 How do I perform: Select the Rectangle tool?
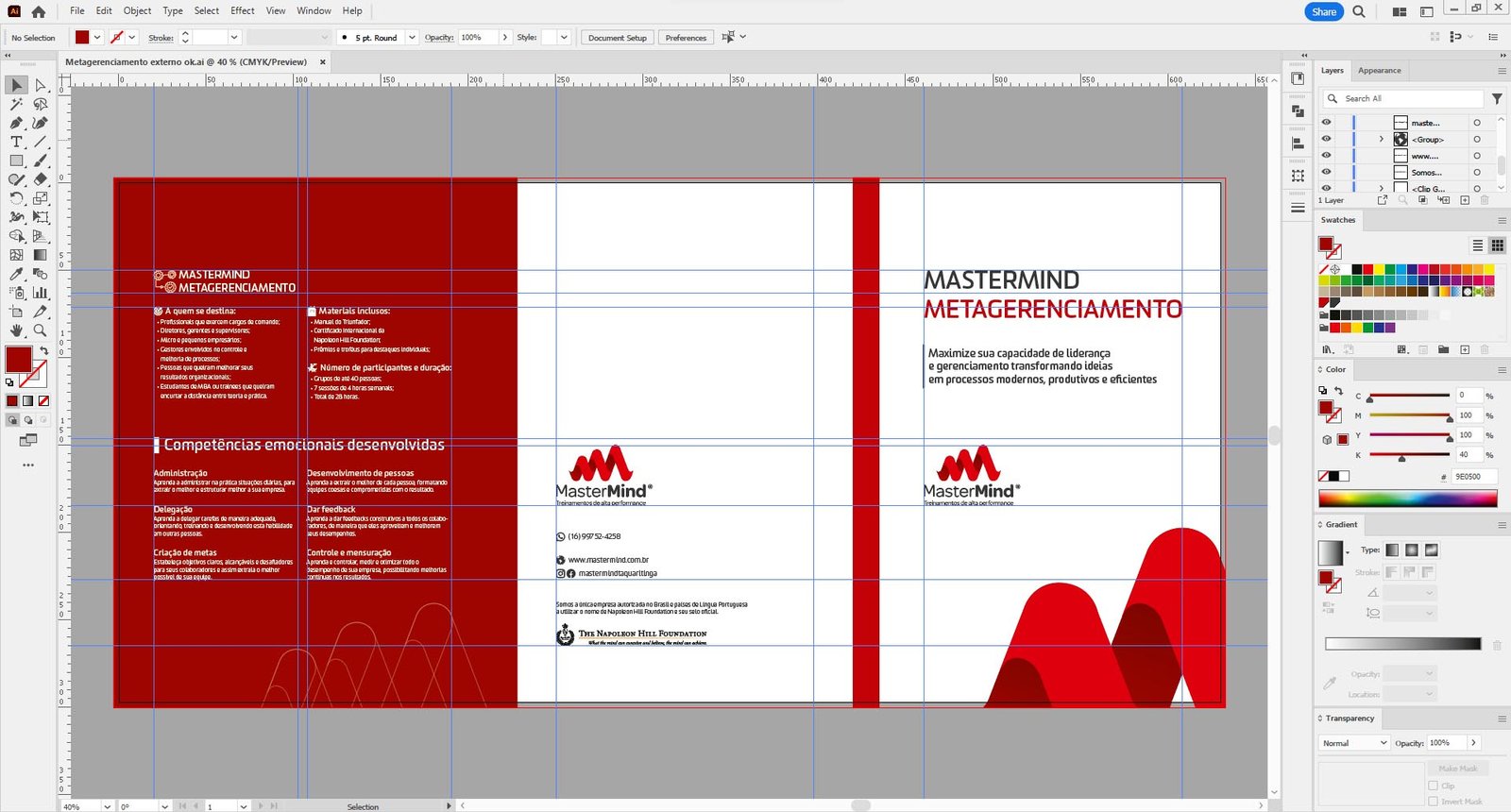16,161
